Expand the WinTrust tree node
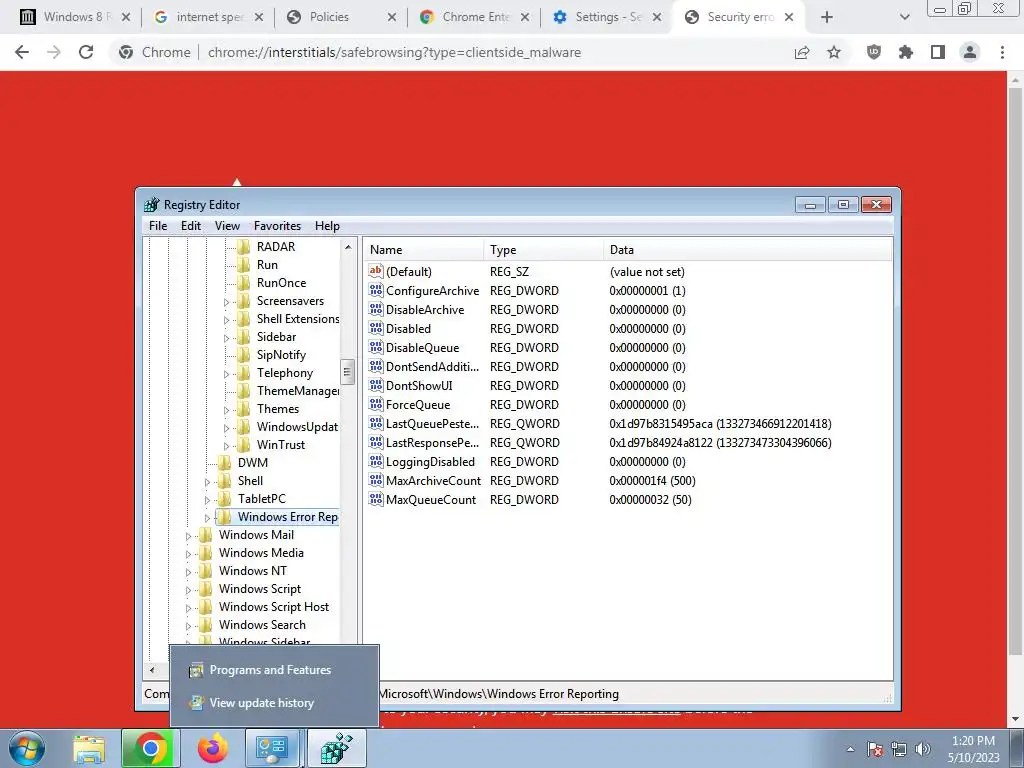This screenshot has height=768, width=1024. [227, 446]
